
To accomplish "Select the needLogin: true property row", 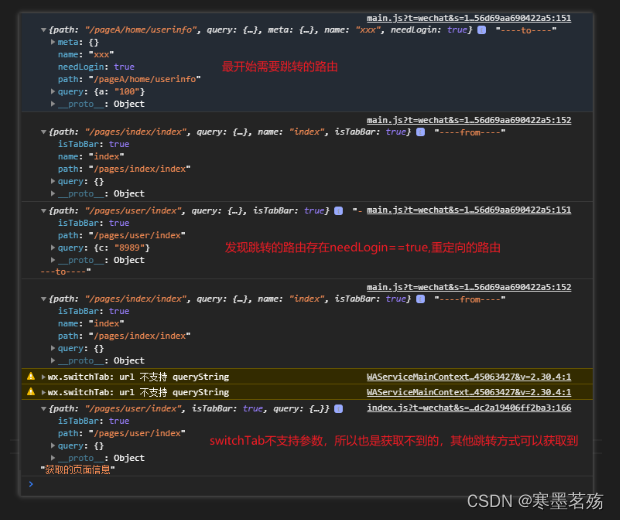I will [x=96, y=67].
